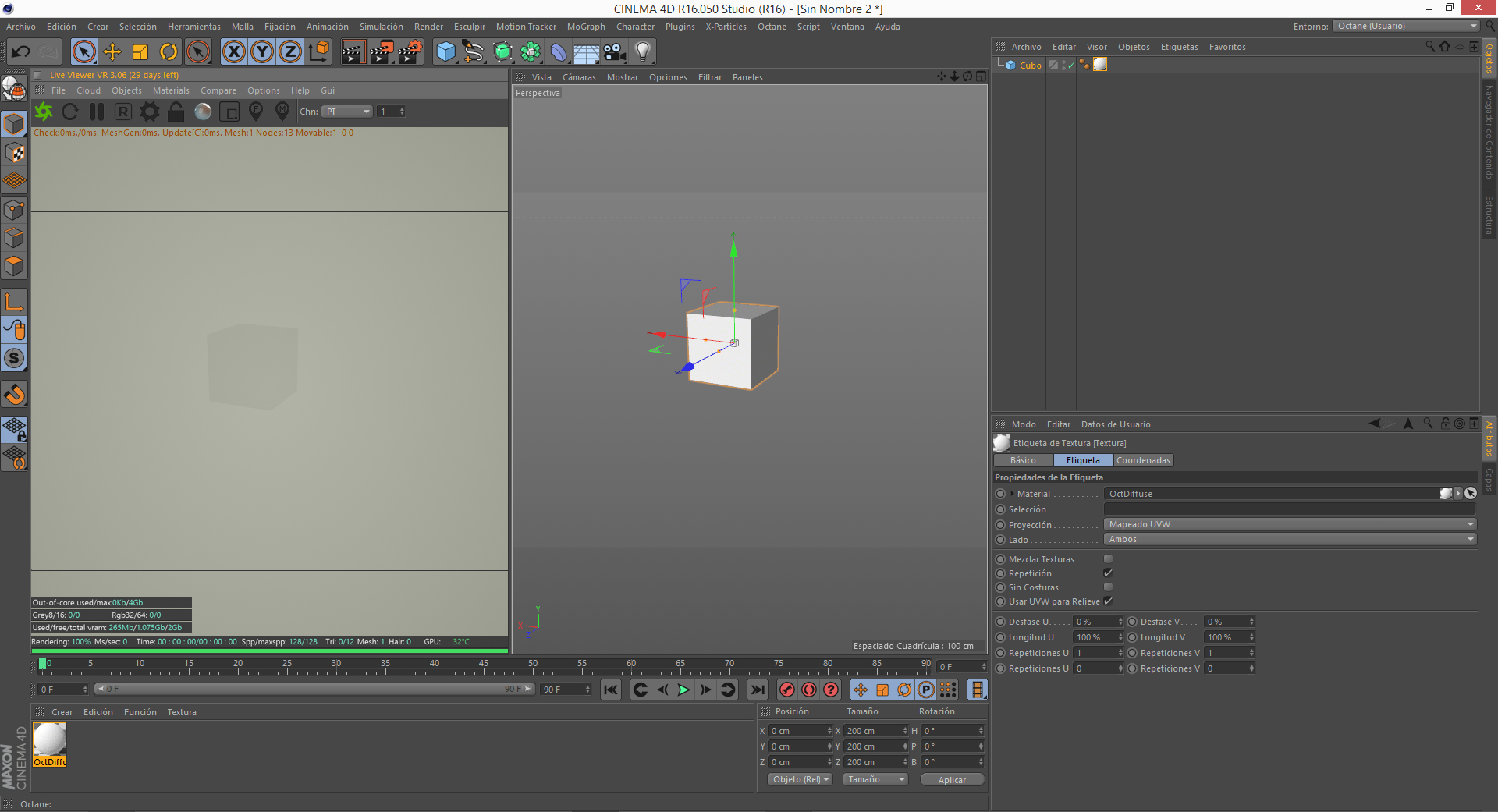The image size is (1498, 812).
Task: Uncheck Usar UVW para Relieve
Action: [x=1108, y=601]
